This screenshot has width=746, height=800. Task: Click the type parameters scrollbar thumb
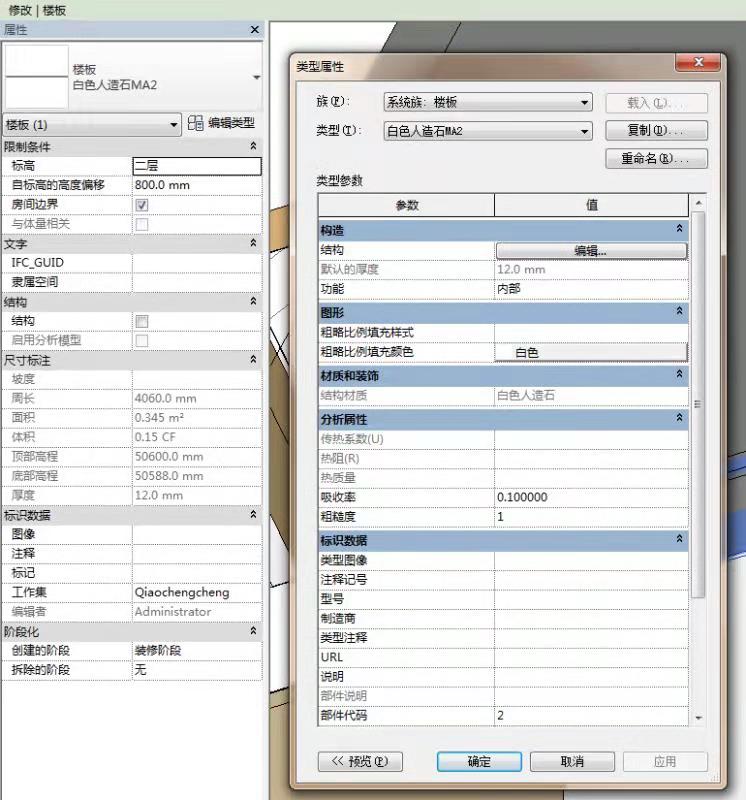[699, 404]
